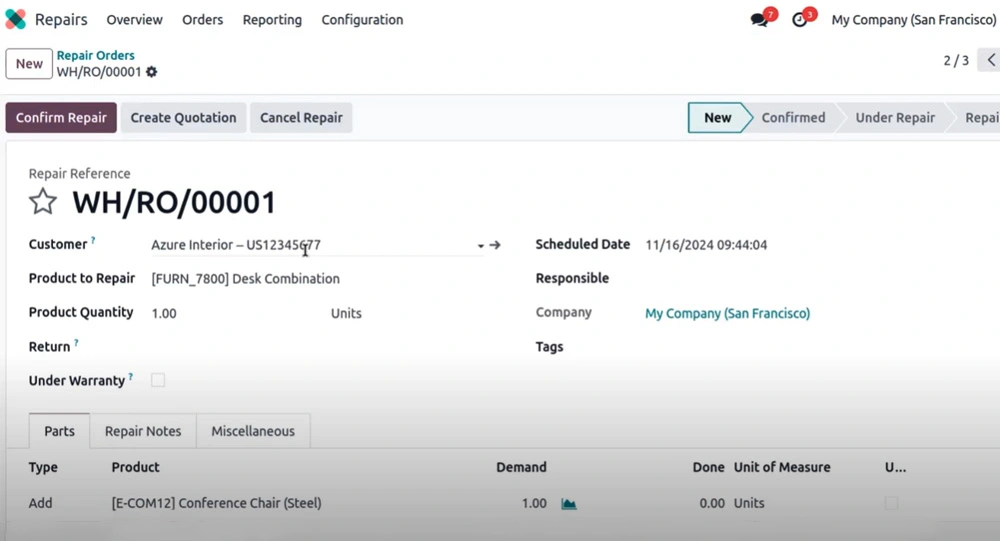Screen dimensions: 1000x541
Task: Click the Add type cell in parts
Action: (40, 503)
